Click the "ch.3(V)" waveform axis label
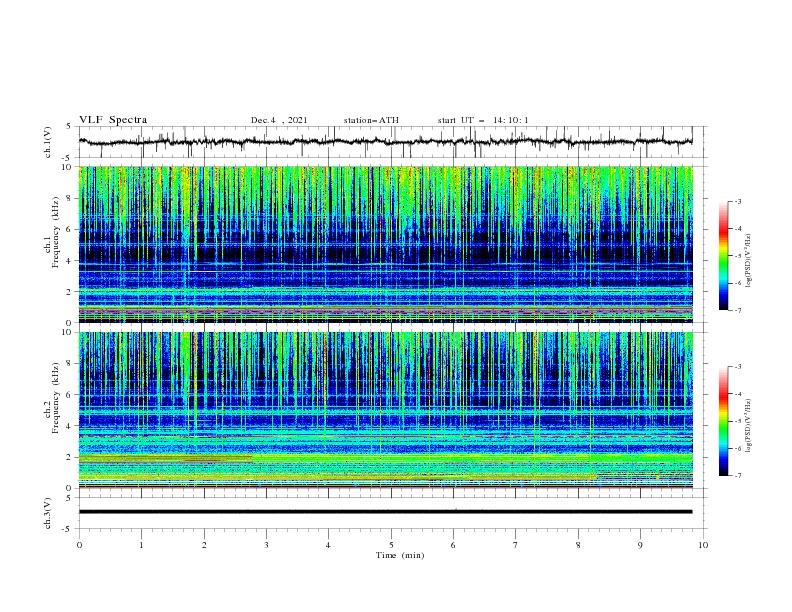Screen dimensions: 792x612 click(48, 513)
